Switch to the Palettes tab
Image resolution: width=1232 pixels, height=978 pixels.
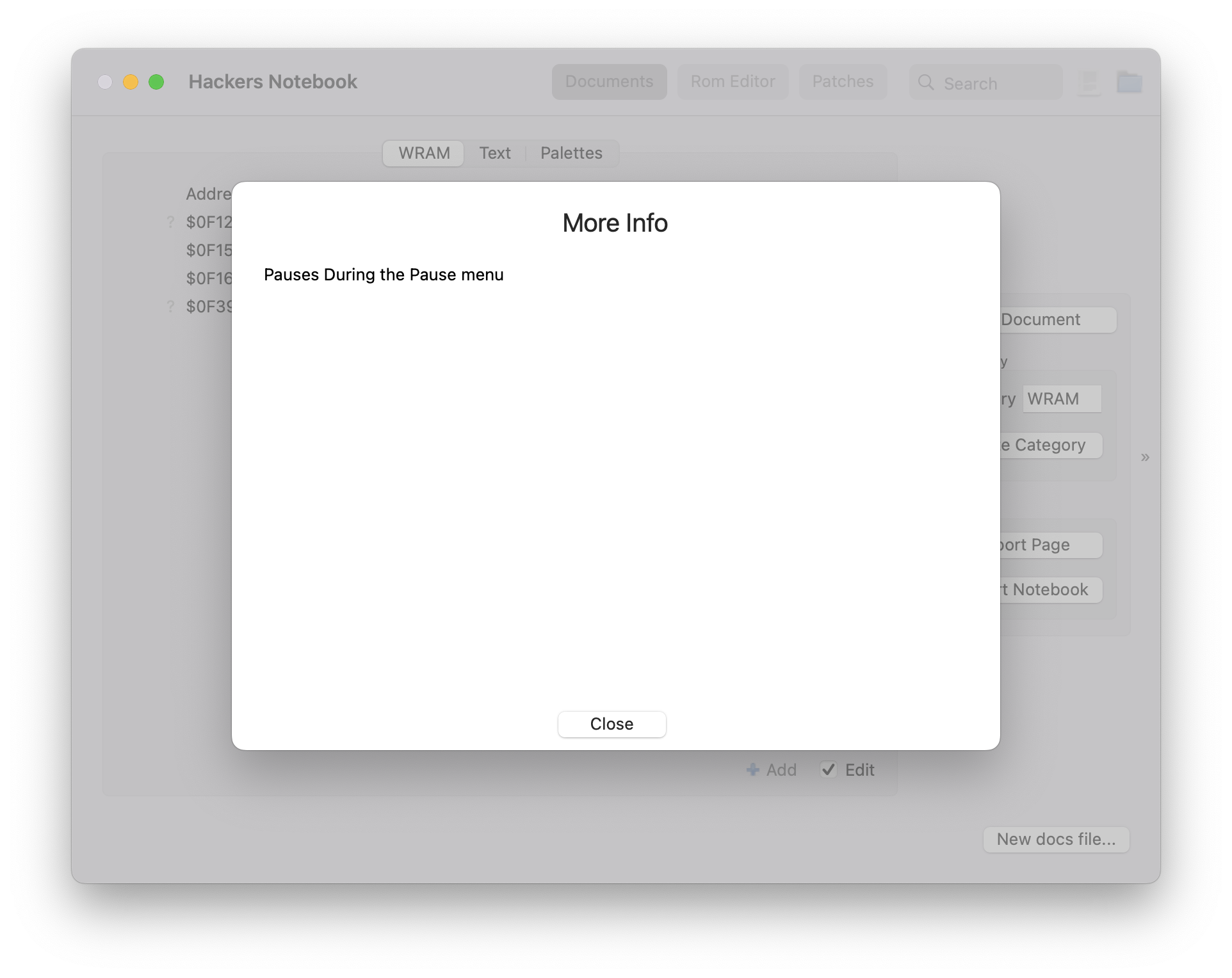tap(571, 153)
